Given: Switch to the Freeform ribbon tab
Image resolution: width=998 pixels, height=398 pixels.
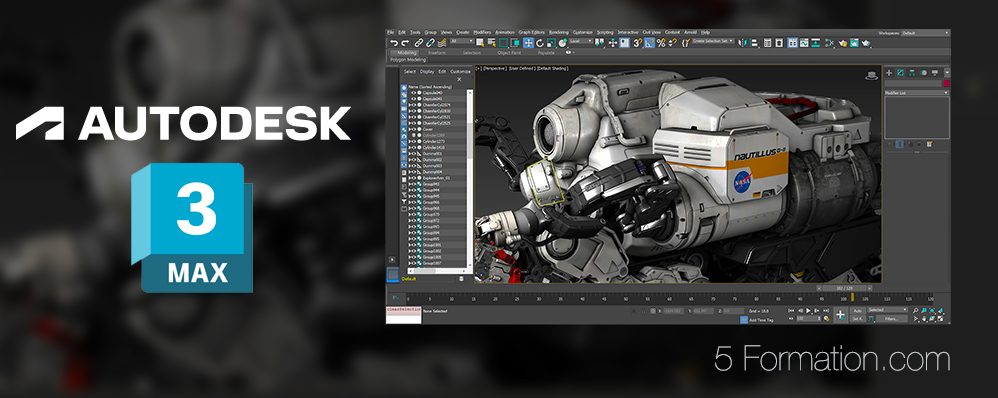Looking at the screenshot, I should click(437, 53).
